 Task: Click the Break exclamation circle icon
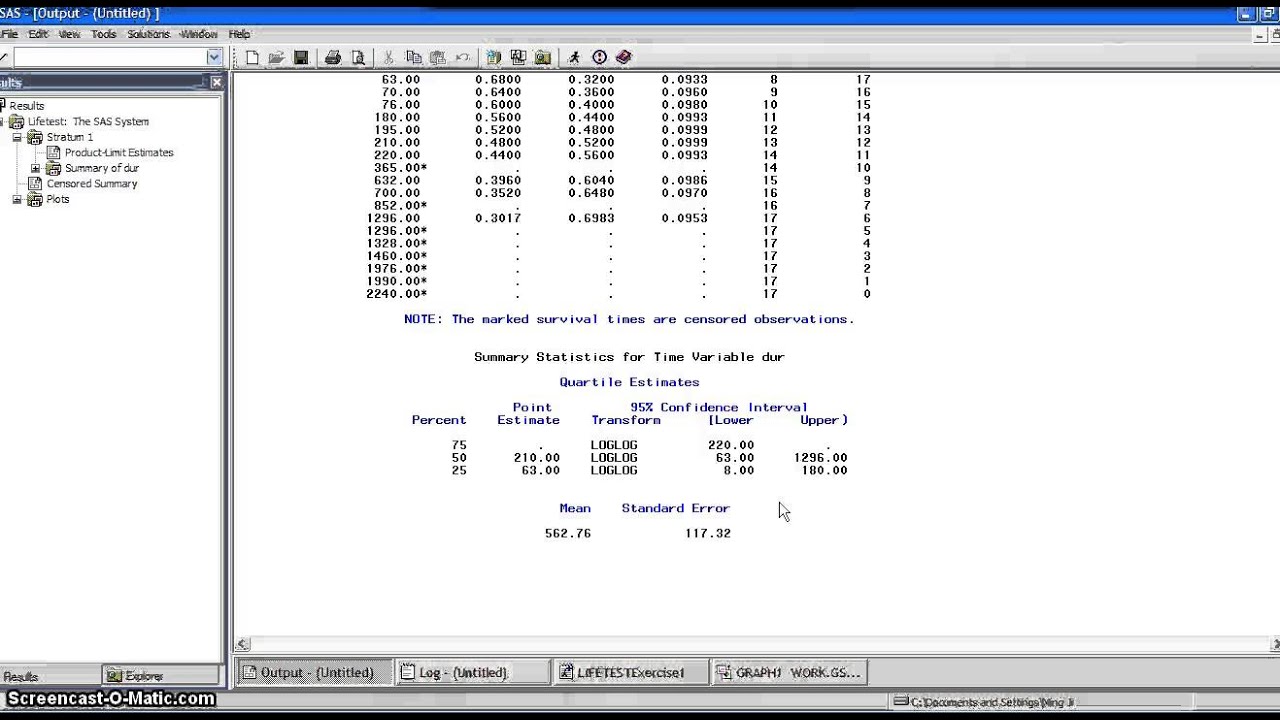click(x=599, y=58)
